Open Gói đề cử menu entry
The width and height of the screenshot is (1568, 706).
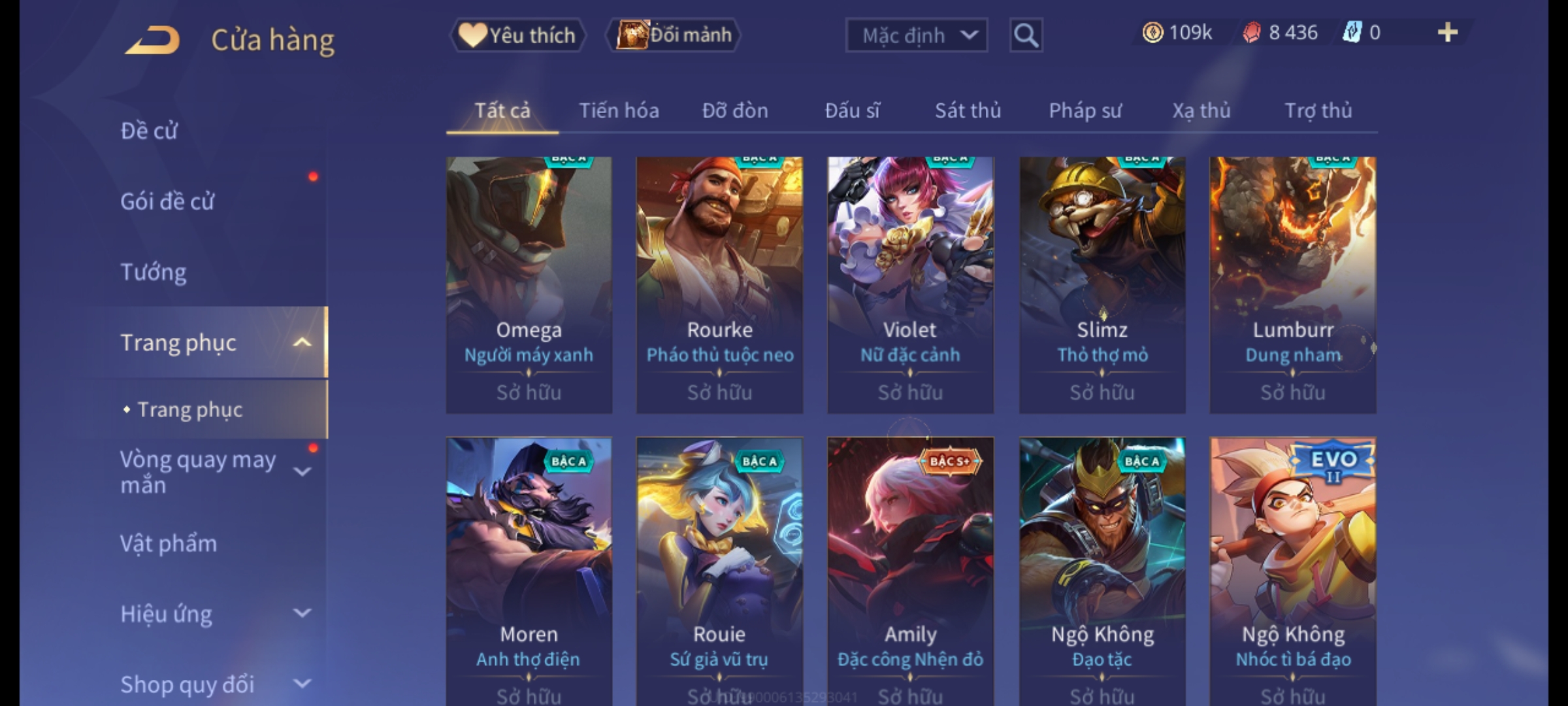(x=167, y=201)
